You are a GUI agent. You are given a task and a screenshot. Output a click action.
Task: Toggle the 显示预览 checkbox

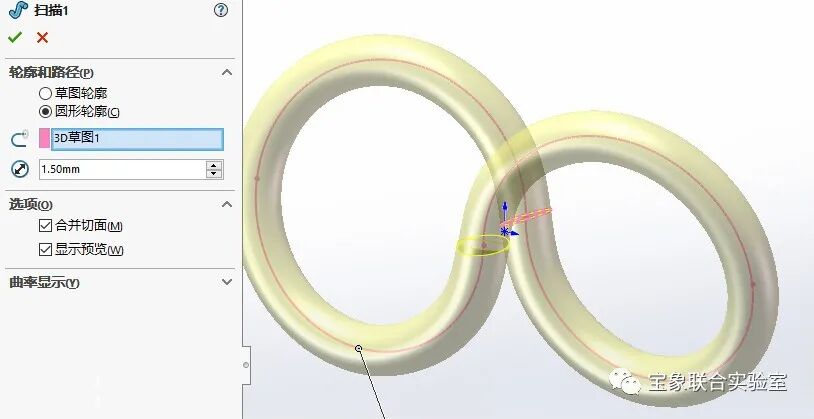[x=46, y=249]
